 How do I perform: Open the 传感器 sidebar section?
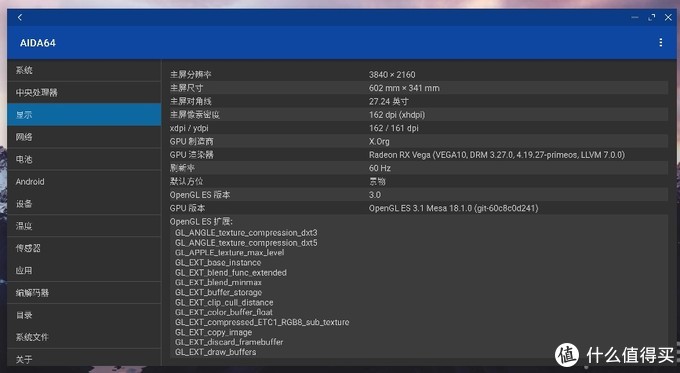point(84,248)
